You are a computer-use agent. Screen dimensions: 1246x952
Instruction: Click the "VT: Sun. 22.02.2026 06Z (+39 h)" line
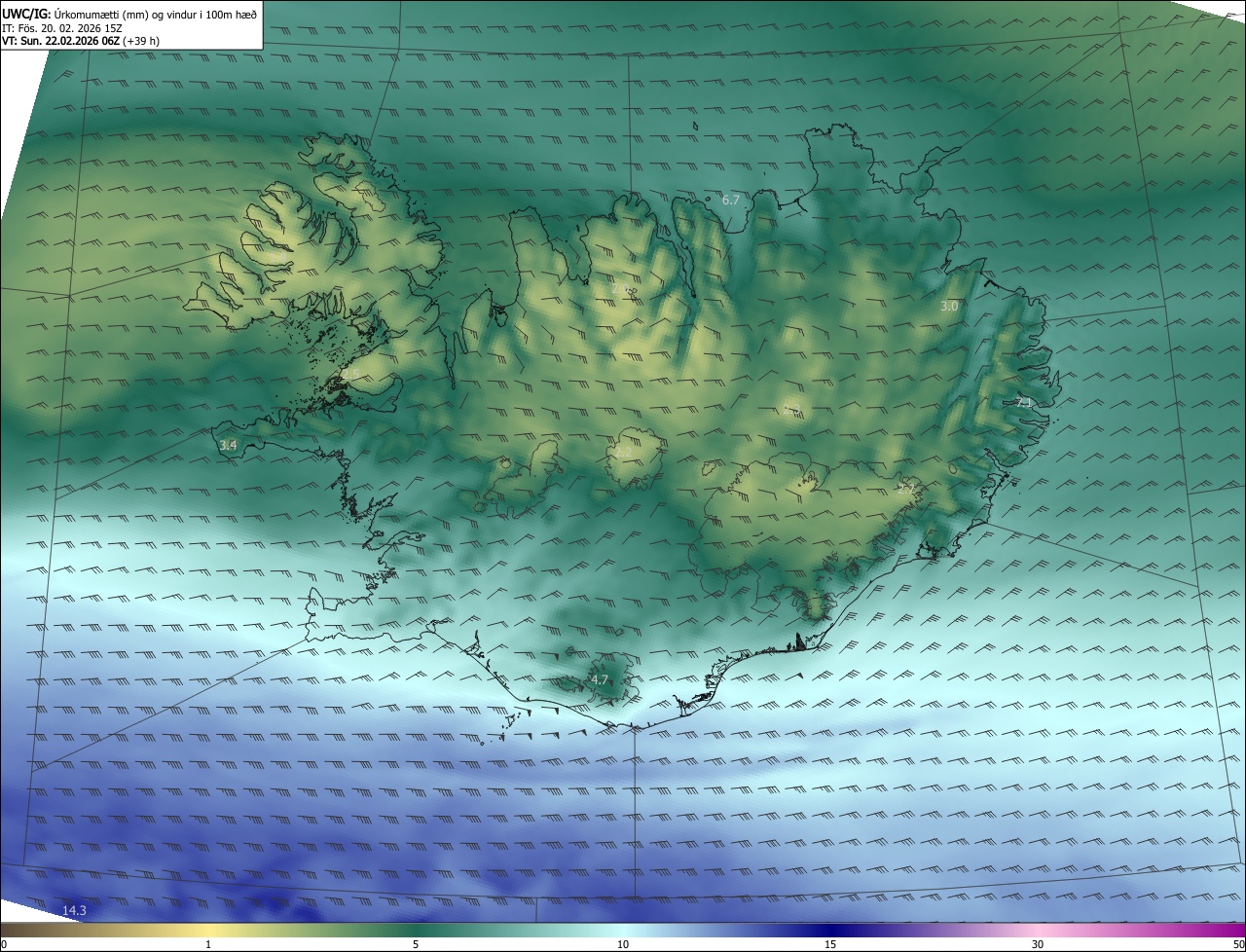pyautogui.click(x=81, y=41)
